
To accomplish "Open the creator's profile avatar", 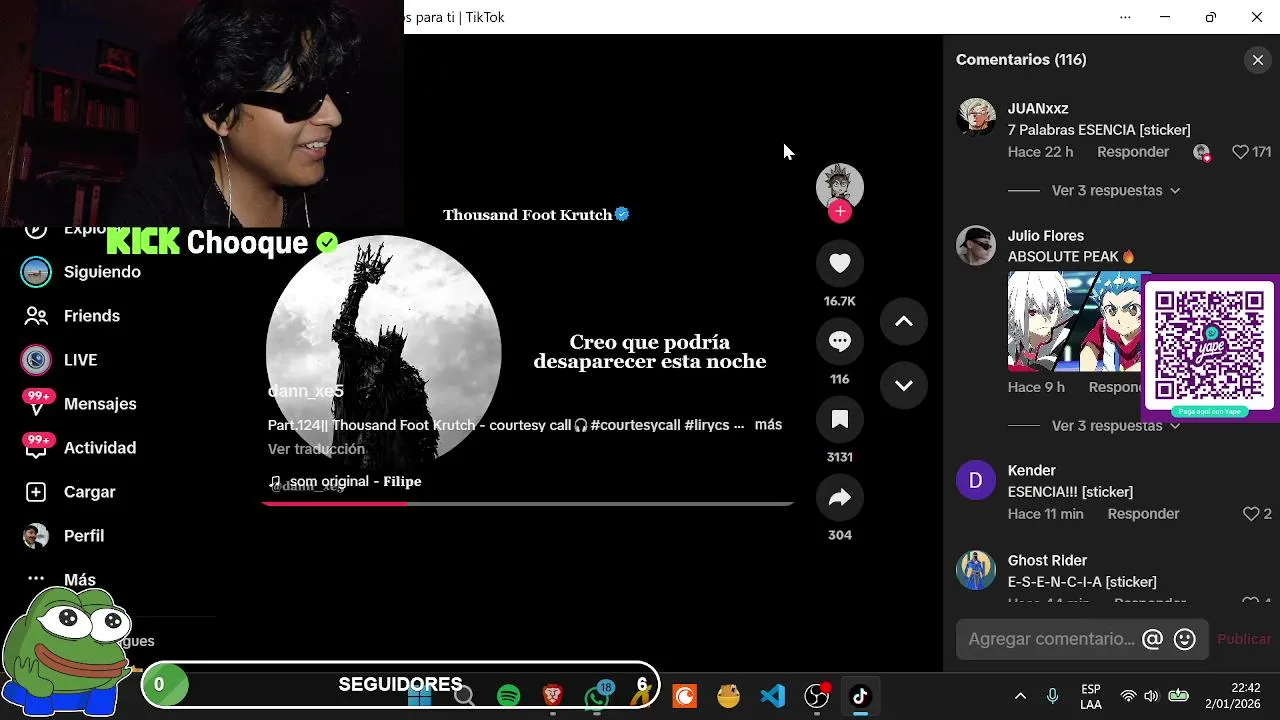I will (x=839, y=186).
